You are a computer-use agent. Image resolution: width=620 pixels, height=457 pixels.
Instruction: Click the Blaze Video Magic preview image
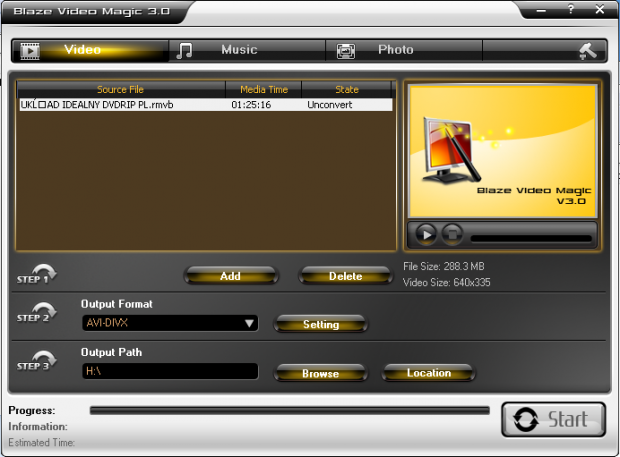coord(503,151)
